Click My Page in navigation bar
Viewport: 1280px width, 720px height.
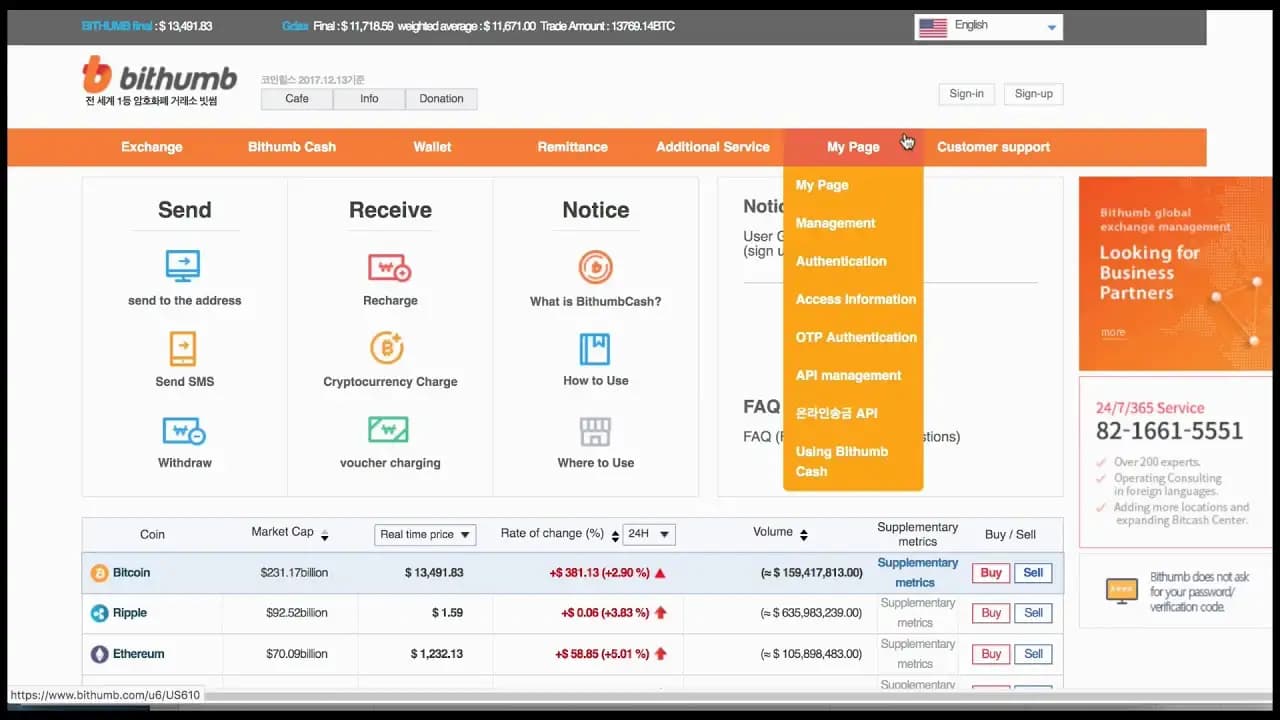click(x=853, y=147)
